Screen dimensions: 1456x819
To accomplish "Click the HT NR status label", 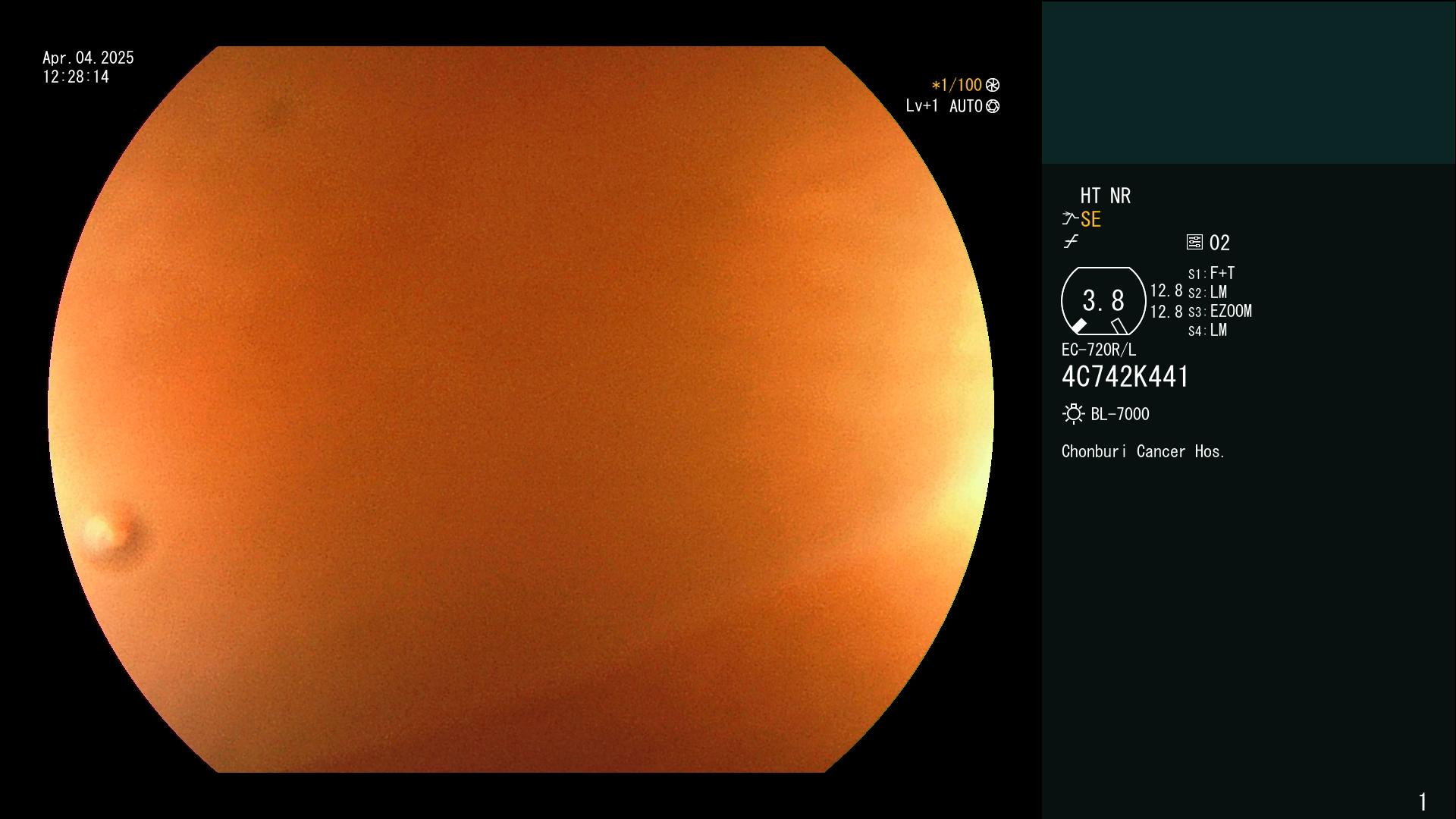I will click(1105, 196).
